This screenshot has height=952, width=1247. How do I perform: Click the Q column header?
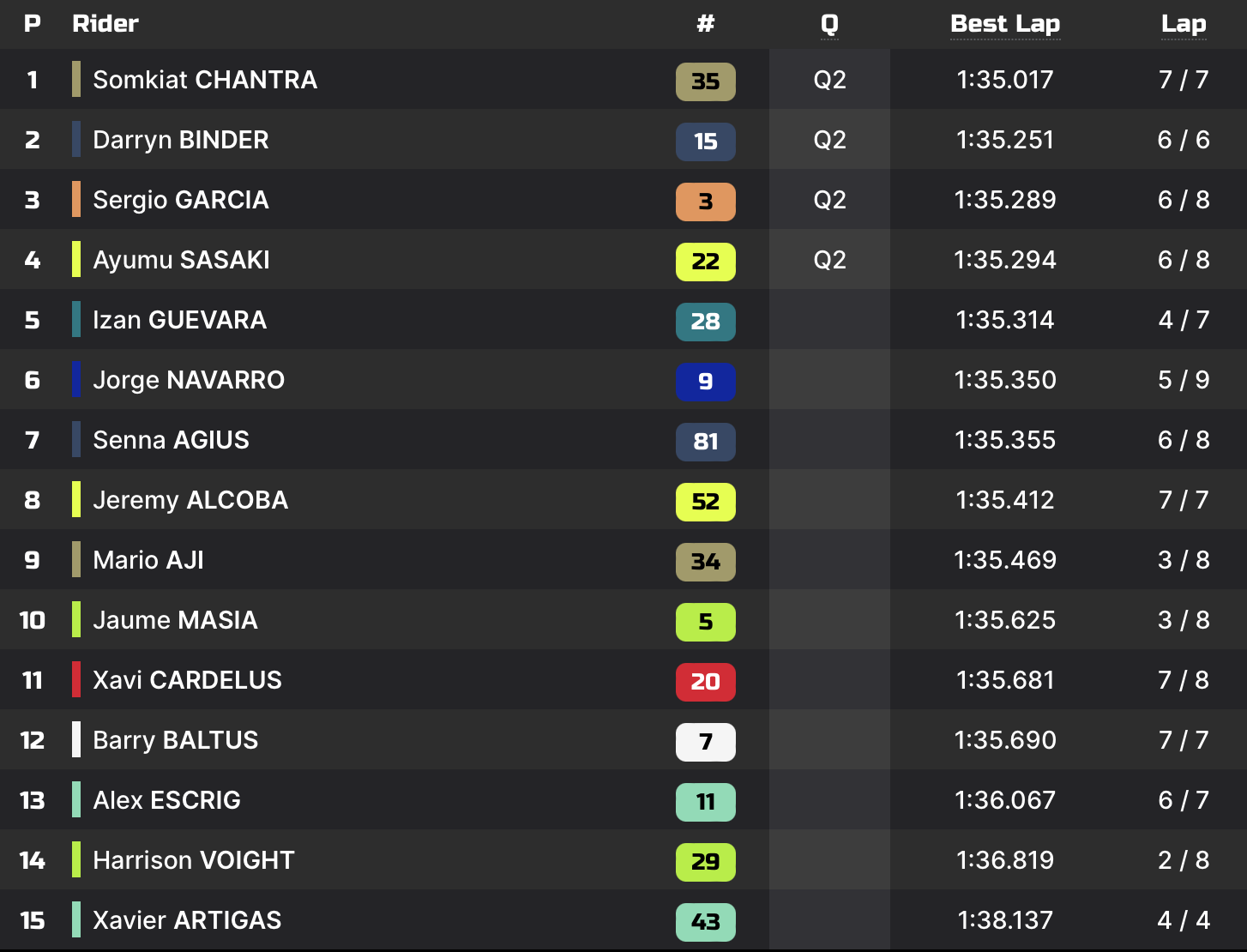[829, 24]
